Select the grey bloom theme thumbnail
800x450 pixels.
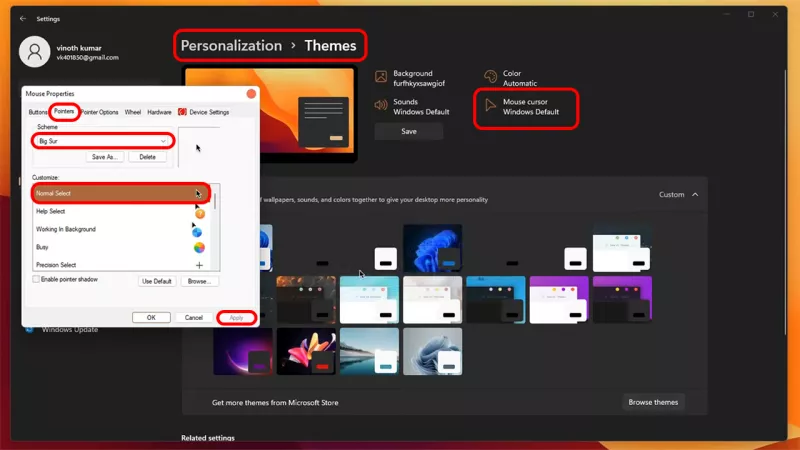tap(433, 351)
